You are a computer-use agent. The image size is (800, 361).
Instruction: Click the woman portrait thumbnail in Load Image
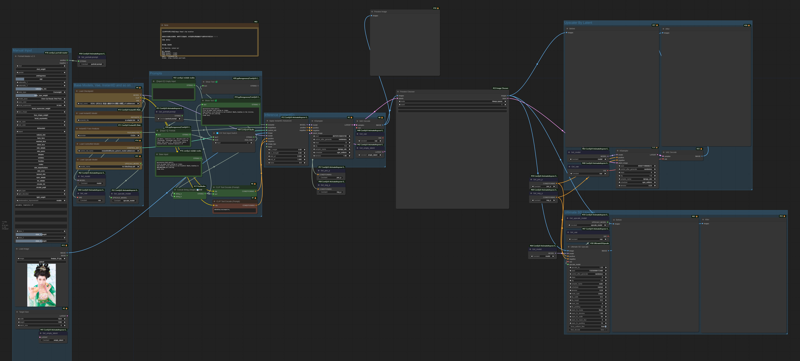coord(42,285)
